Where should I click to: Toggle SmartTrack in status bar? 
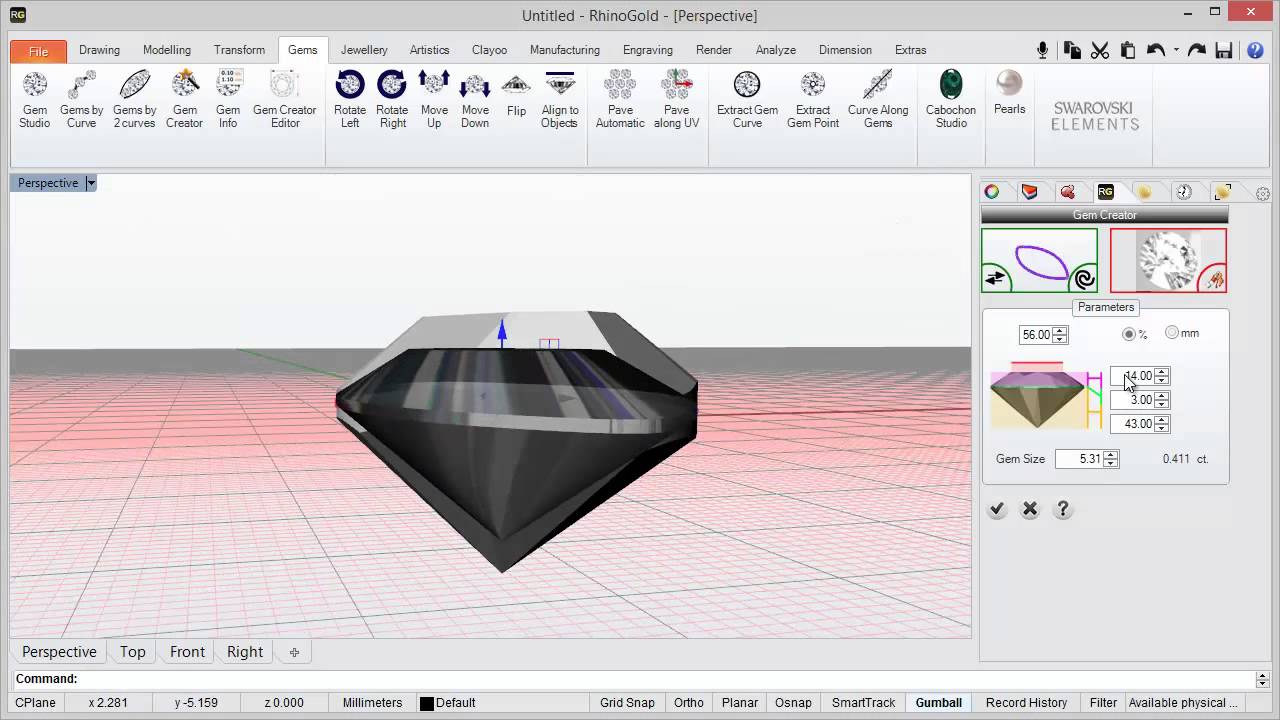[x=864, y=703]
